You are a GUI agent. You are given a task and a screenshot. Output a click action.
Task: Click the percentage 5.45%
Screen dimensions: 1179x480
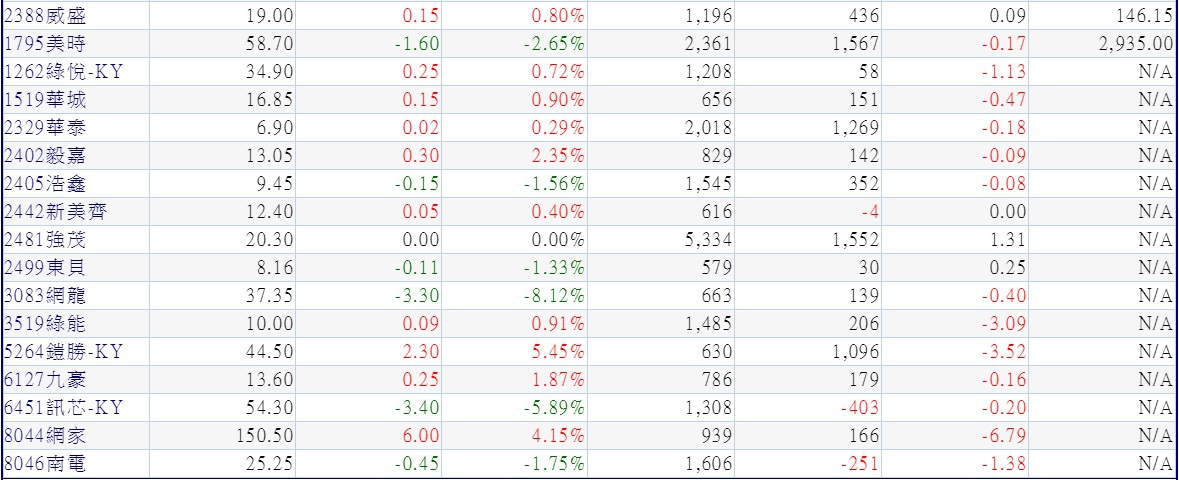[x=558, y=352]
